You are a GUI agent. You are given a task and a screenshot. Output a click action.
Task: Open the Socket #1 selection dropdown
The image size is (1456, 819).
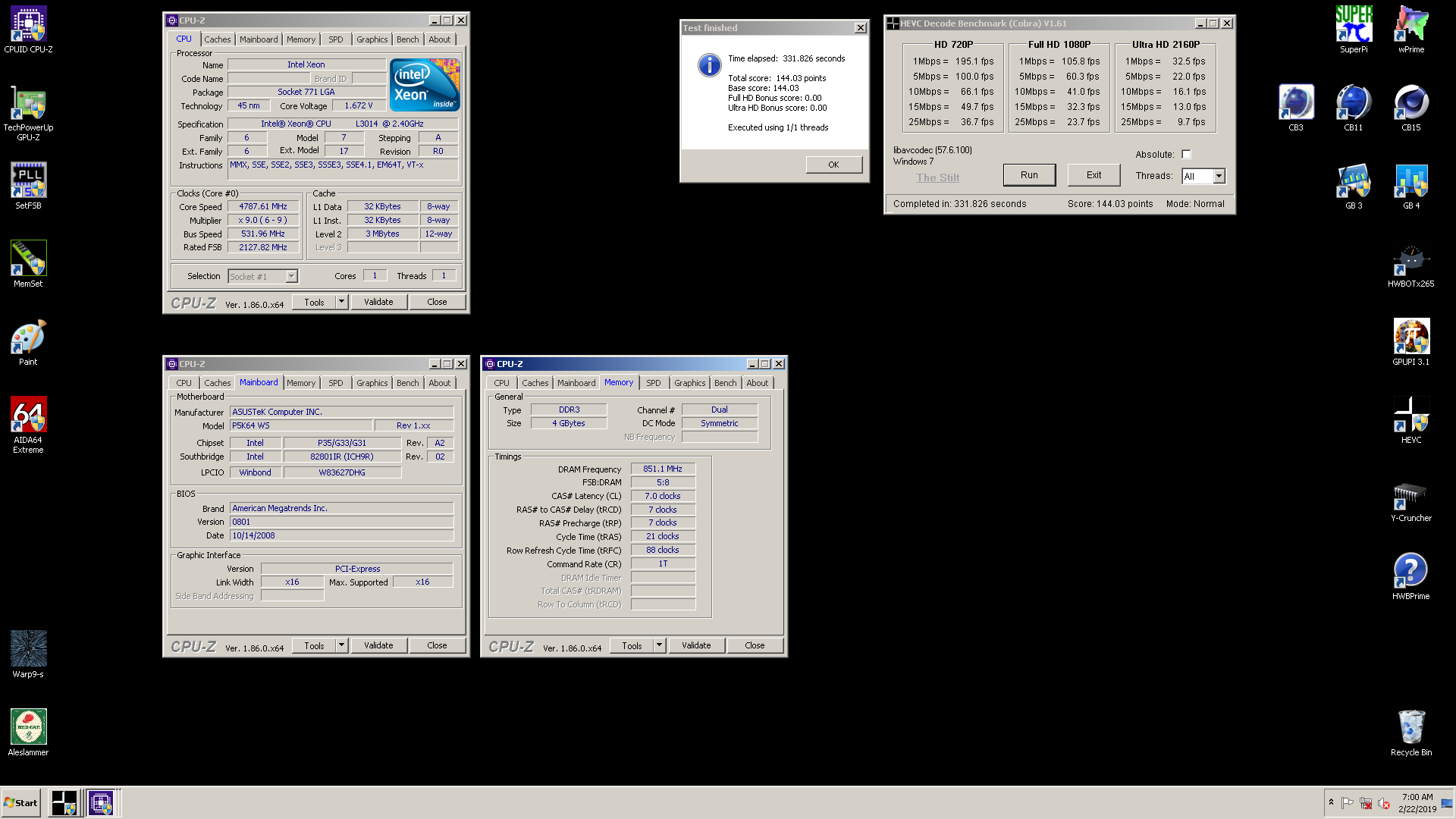[262, 277]
